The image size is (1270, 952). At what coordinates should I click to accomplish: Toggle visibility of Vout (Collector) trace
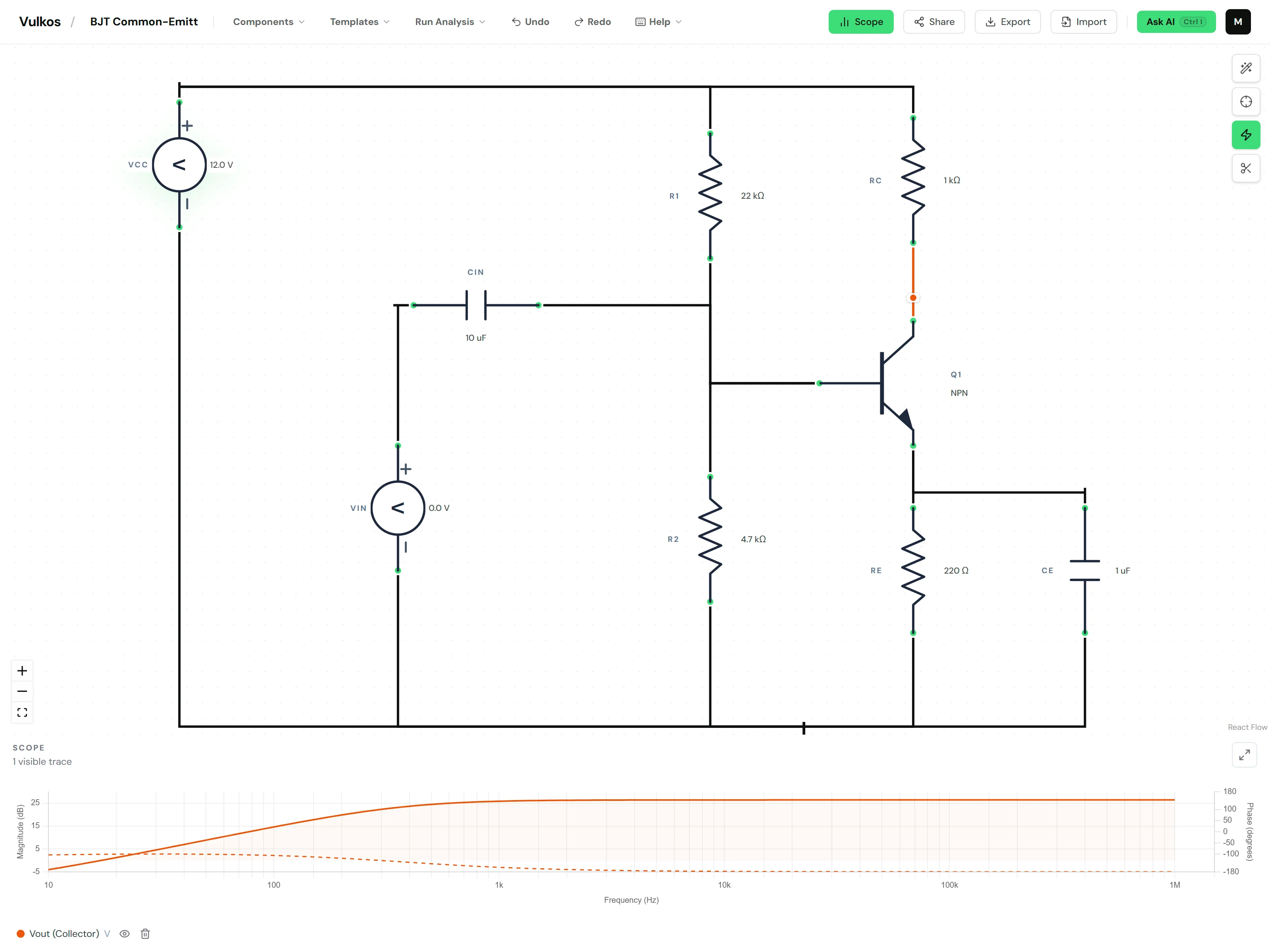click(x=125, y=934)
